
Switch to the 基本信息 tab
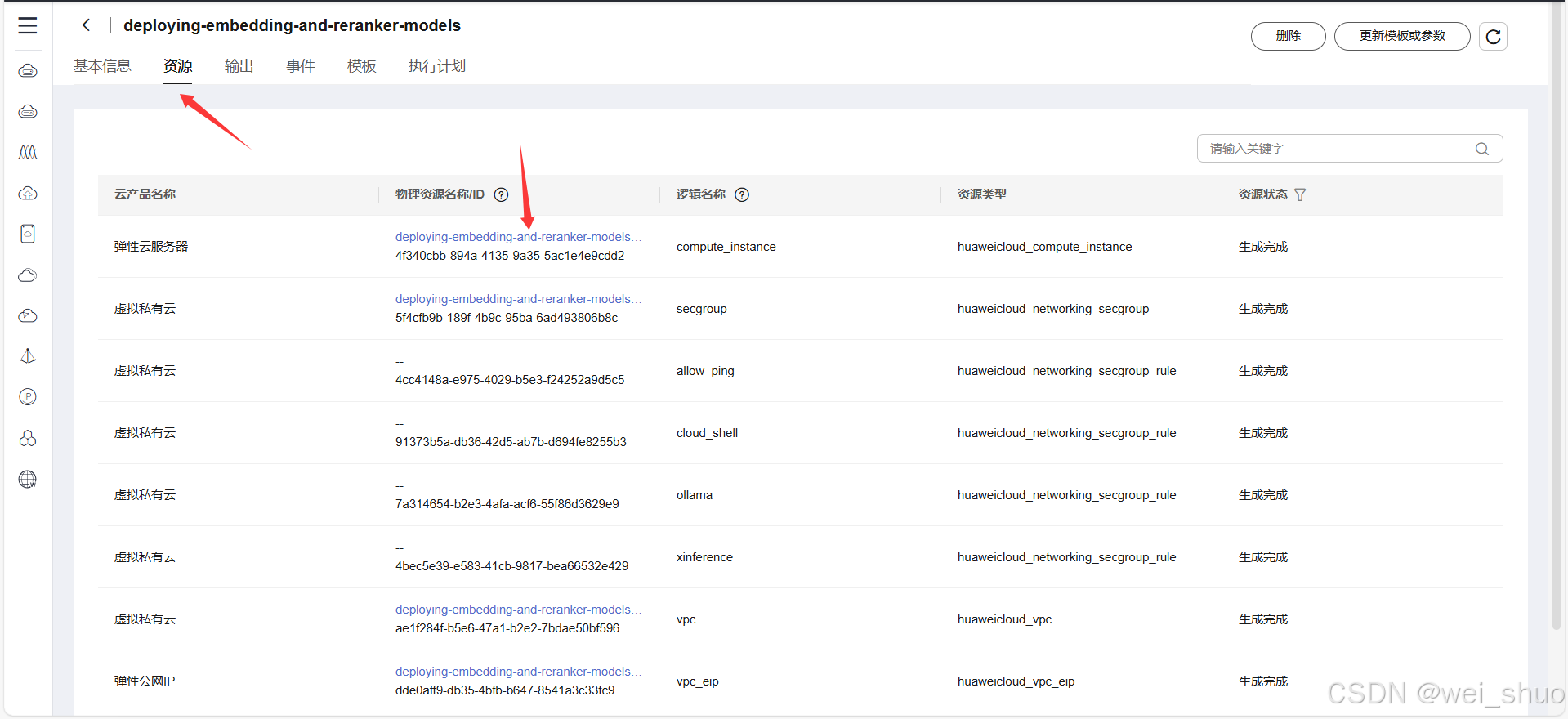click(102, 66)
